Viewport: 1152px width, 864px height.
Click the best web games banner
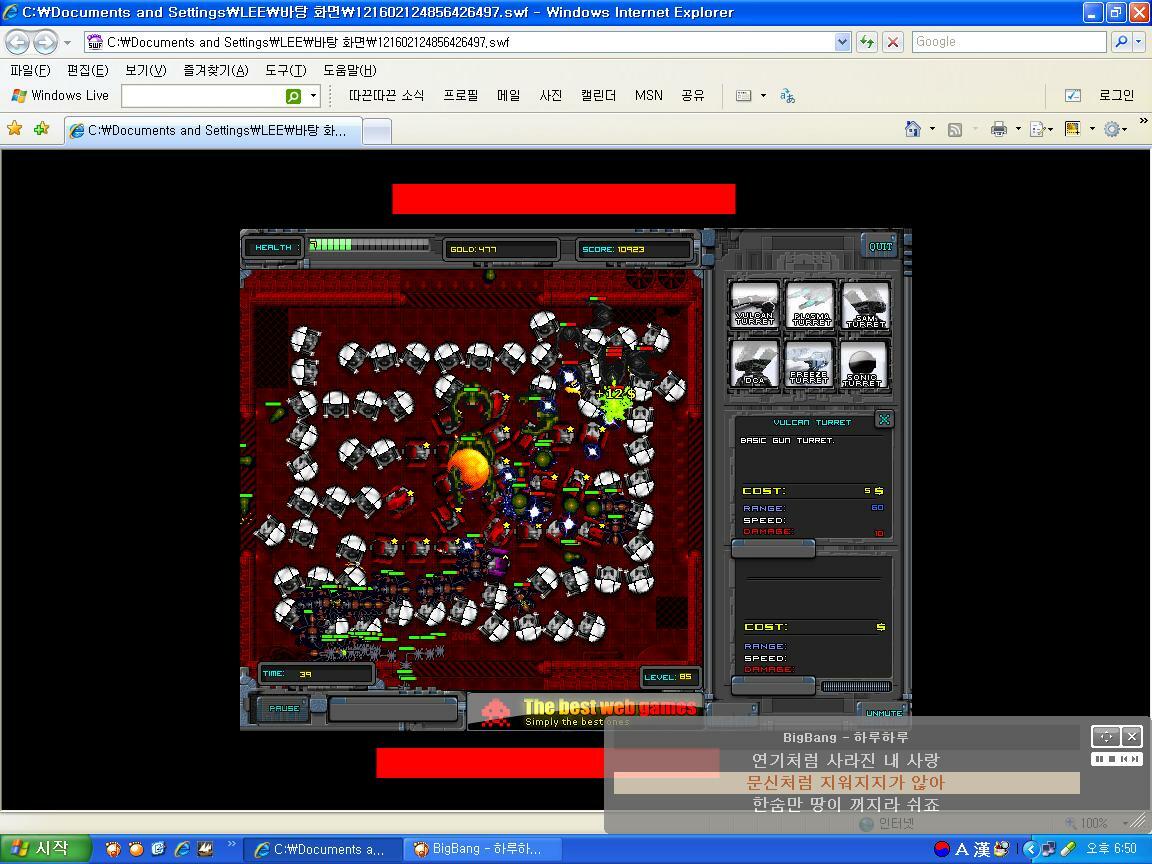pyautogui.click(x=586, y=711)
